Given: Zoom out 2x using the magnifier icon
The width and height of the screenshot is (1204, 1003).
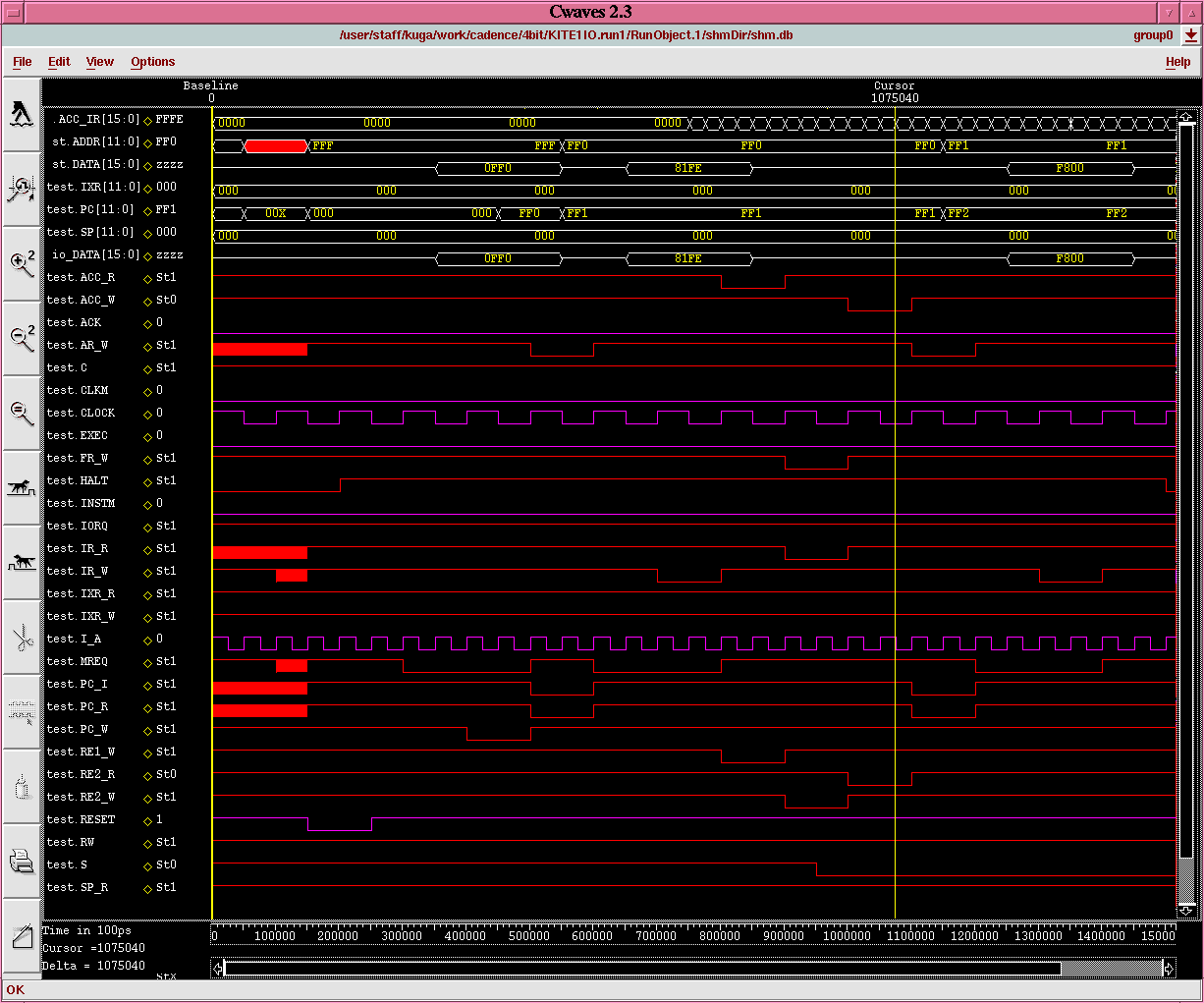Looking at the screenshot, I should tap(22, 337).
